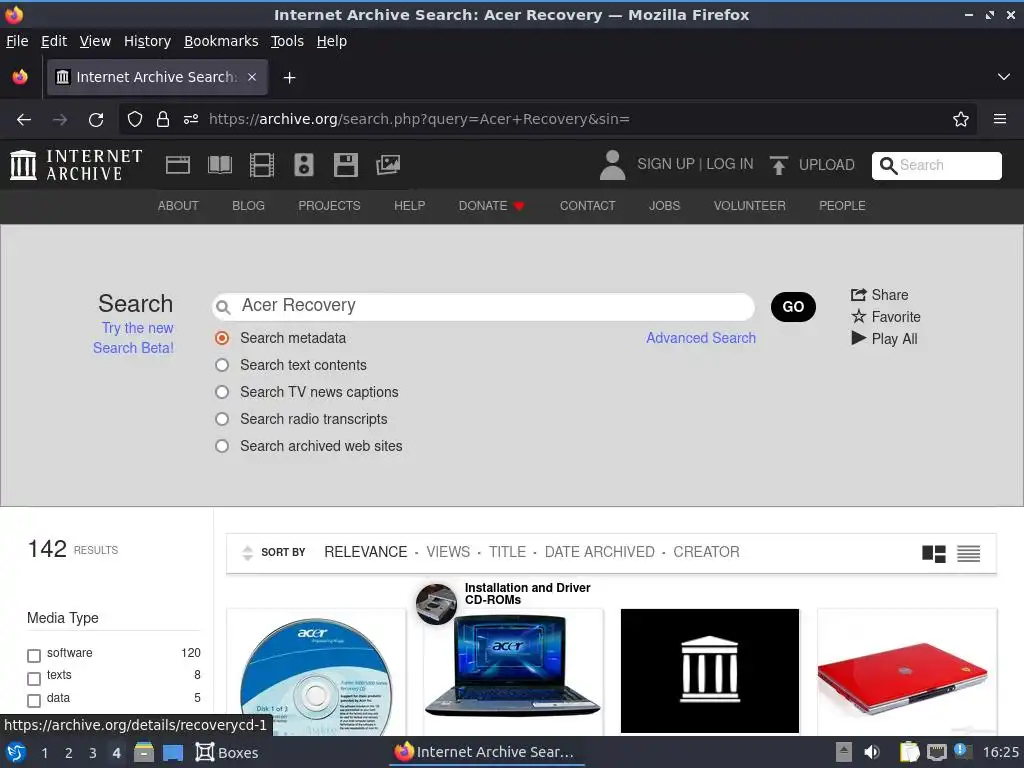
Task: Click the Share link
Action: tap(879, 295)
